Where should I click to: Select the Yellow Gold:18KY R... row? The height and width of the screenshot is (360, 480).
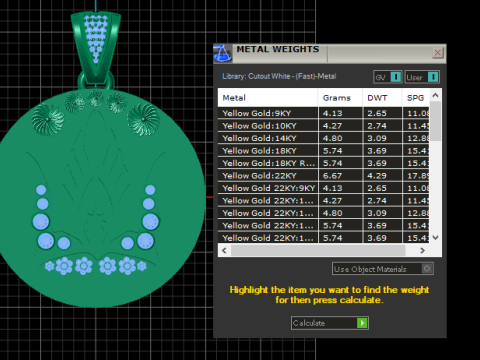point(324,163)
